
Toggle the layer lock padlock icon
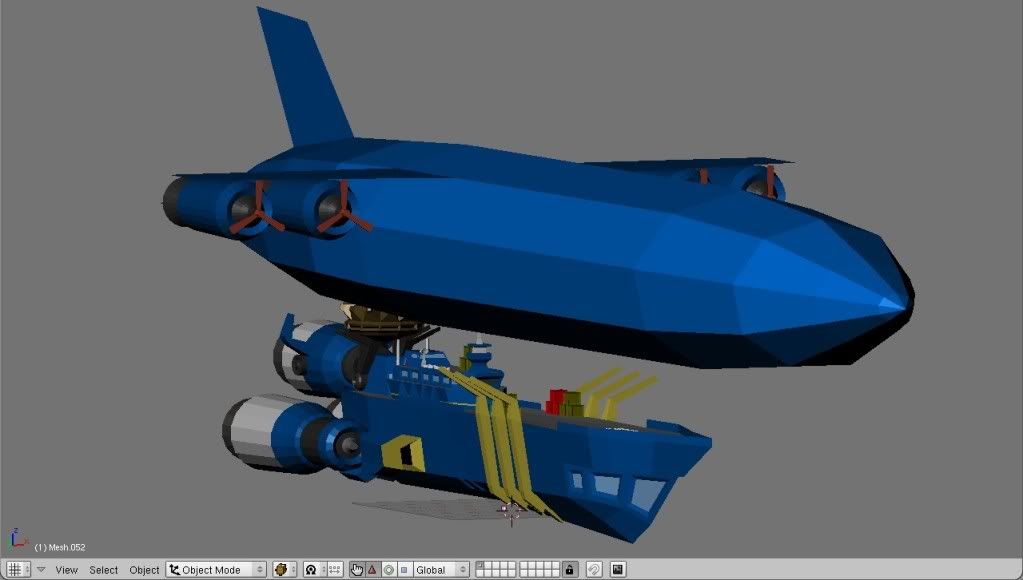[x=570, y=570]
